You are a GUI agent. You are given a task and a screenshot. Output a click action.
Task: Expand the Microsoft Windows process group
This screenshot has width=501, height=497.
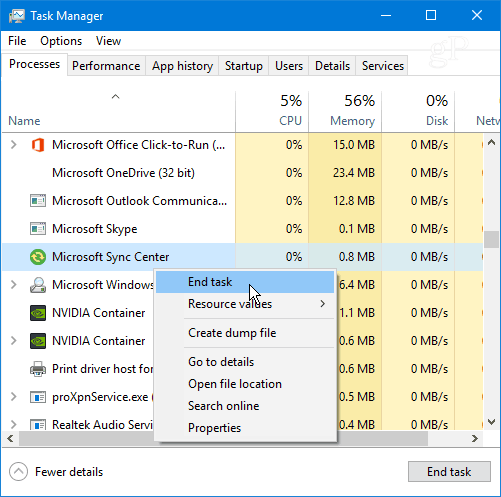click(13, 285)
